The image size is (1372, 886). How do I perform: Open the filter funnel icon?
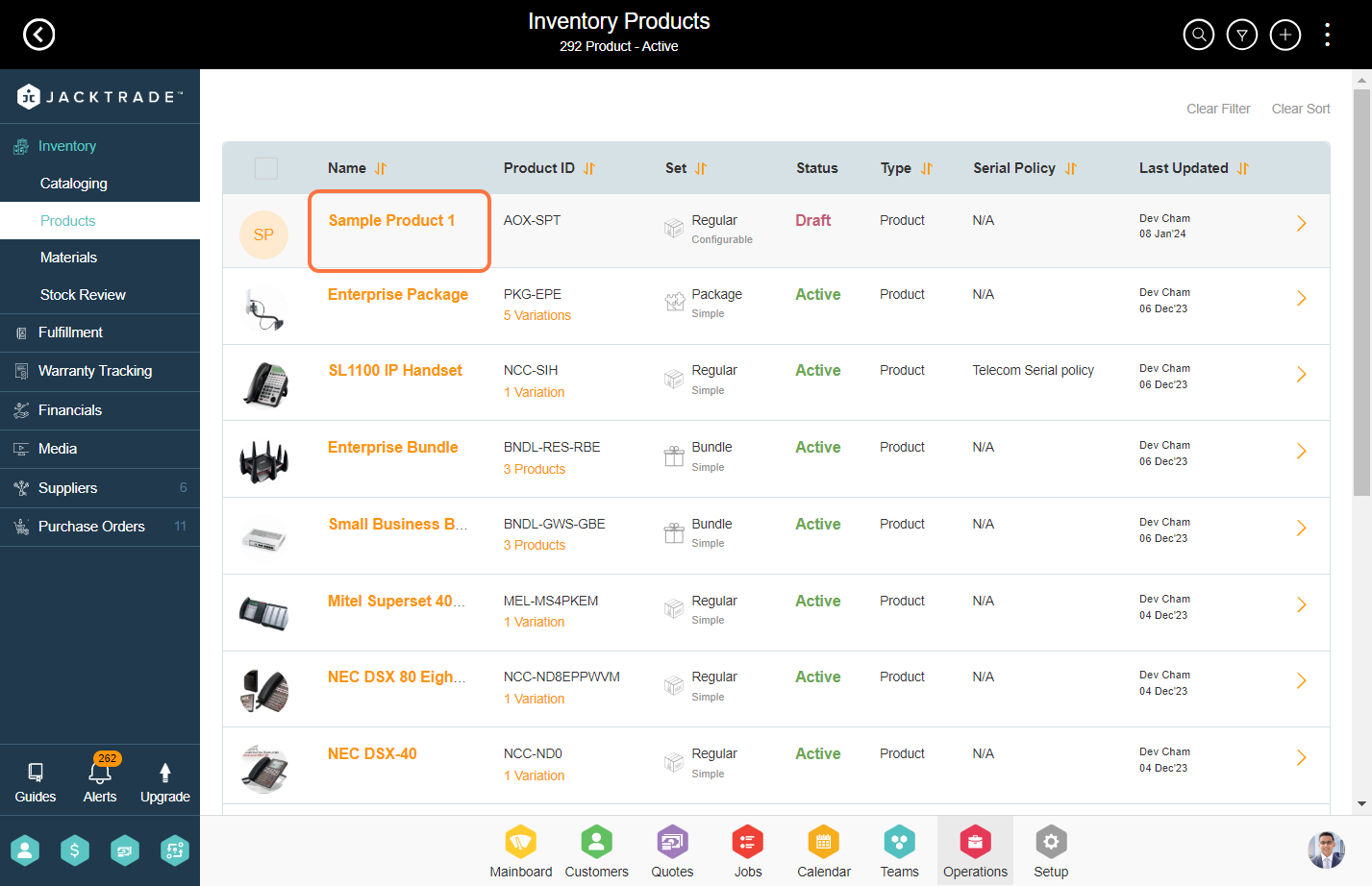pos(1241,36)
